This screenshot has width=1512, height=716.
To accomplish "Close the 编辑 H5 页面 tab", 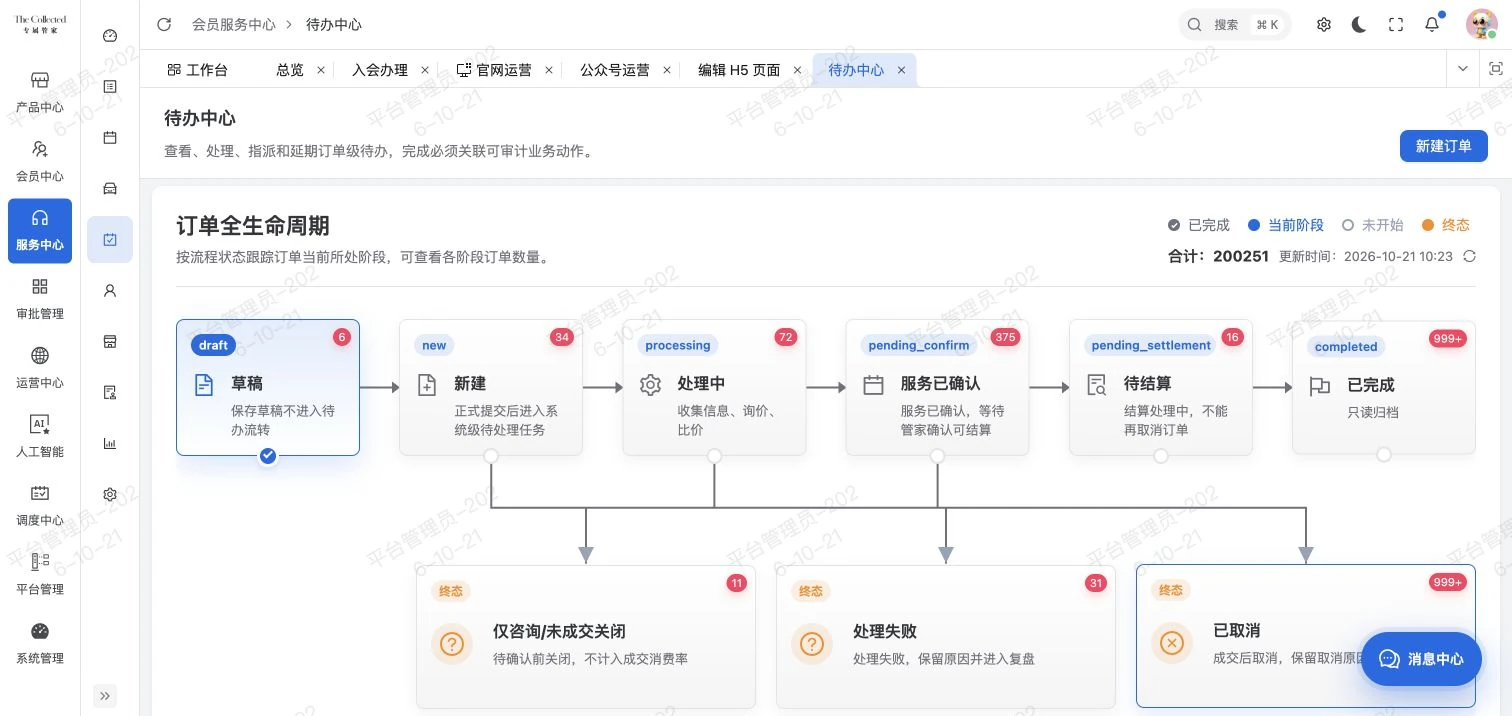I will (x=797, y=70).
